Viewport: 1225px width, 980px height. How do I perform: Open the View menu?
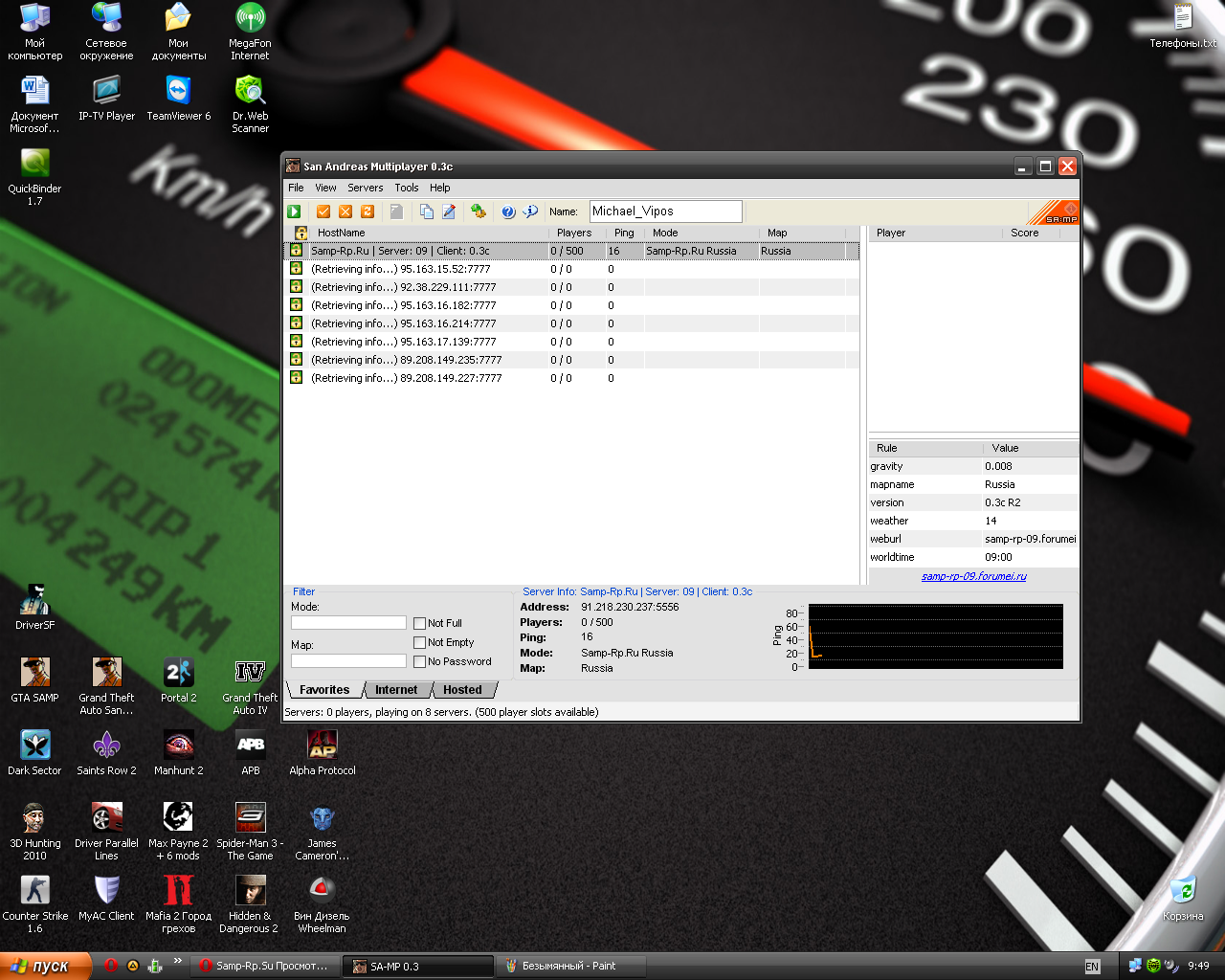(325, 188)
